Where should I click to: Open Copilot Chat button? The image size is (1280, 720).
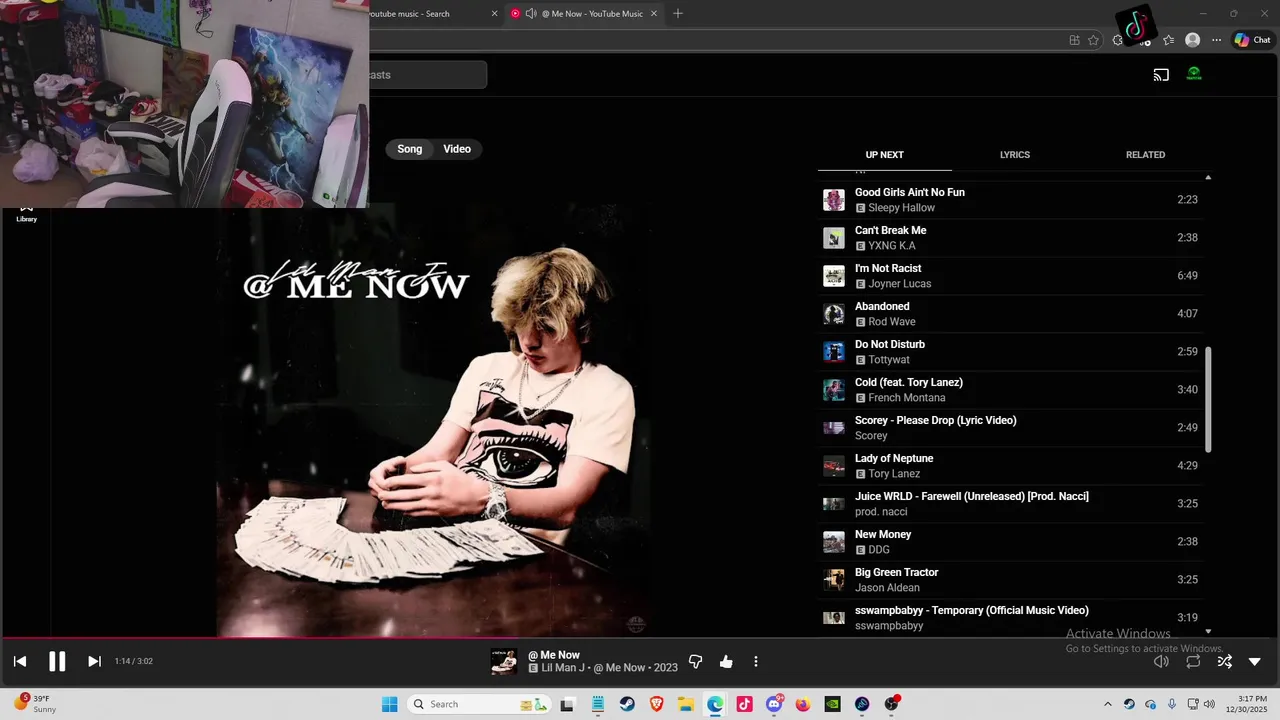pos(1252,40)
